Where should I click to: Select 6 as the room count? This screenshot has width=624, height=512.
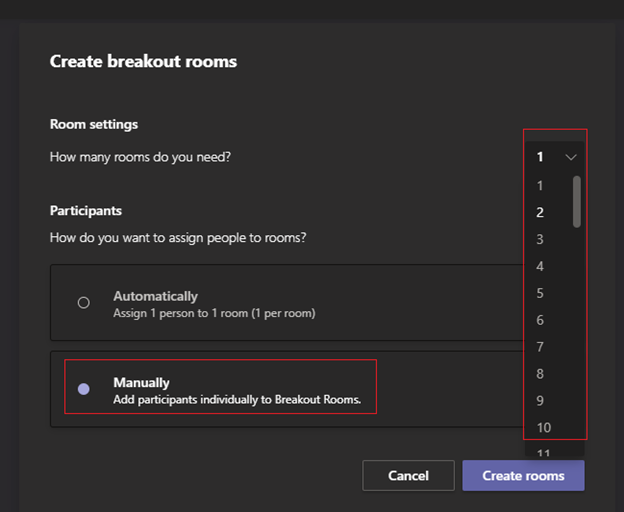tap(540, 320)
